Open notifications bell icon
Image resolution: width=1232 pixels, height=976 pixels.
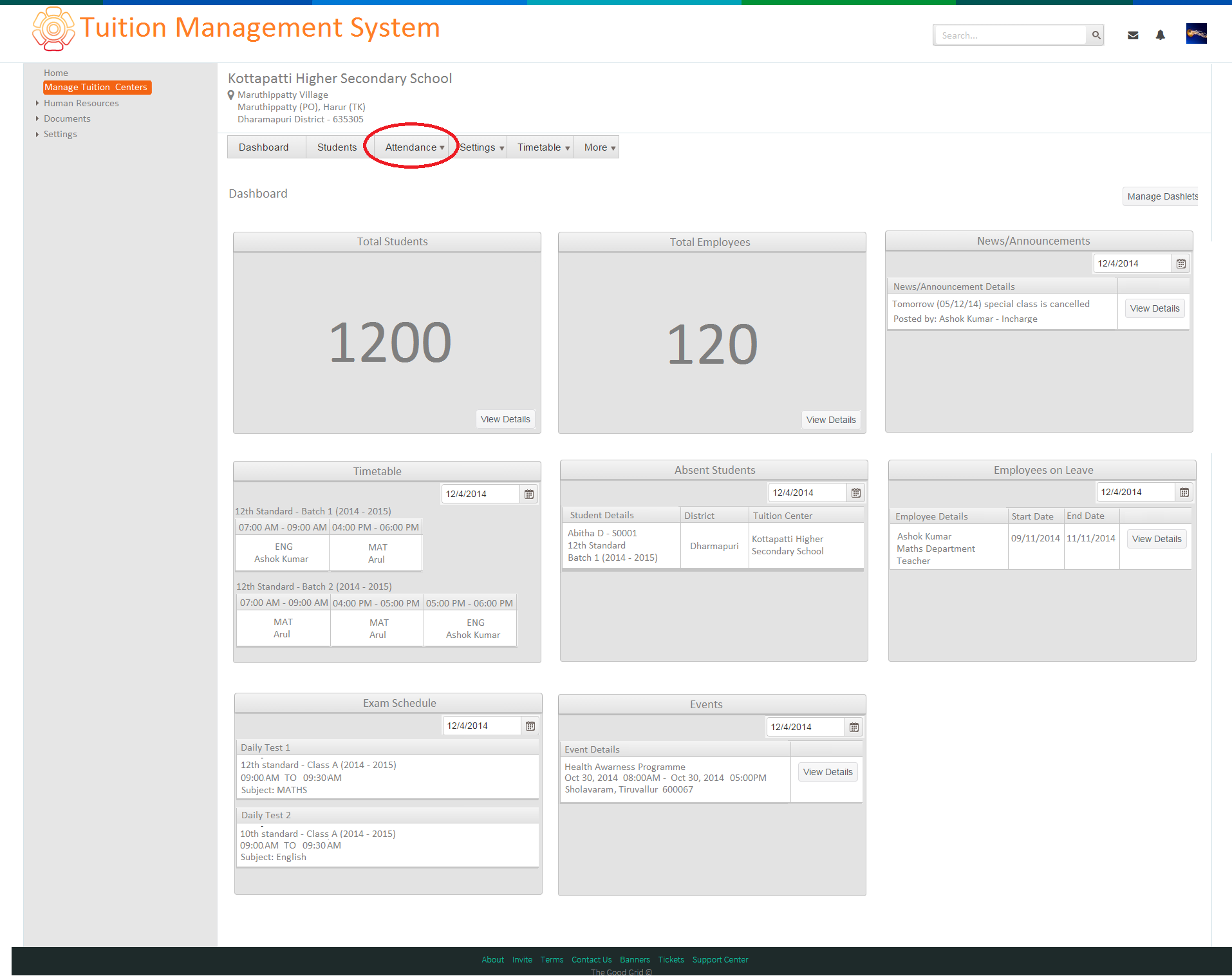click(x=1160, y=35)
